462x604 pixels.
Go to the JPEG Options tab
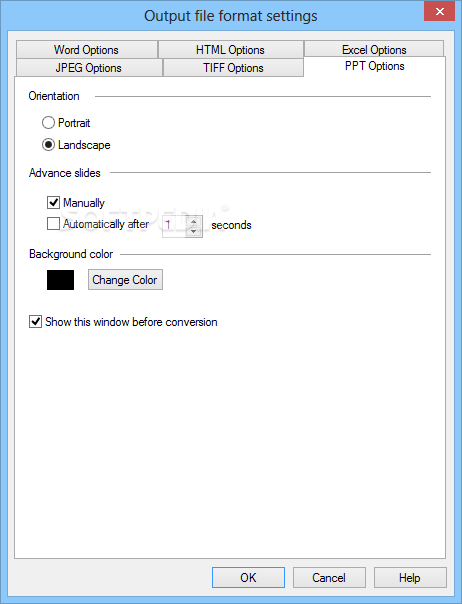tap(89, 68)
